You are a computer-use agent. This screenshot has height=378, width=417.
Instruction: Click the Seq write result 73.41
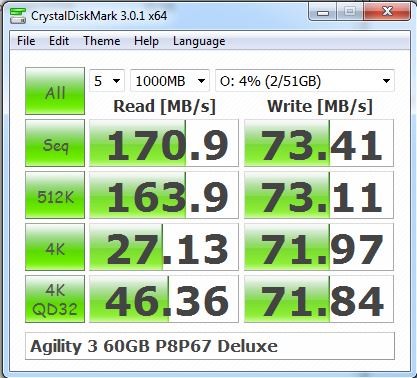(x=319, y=143)
